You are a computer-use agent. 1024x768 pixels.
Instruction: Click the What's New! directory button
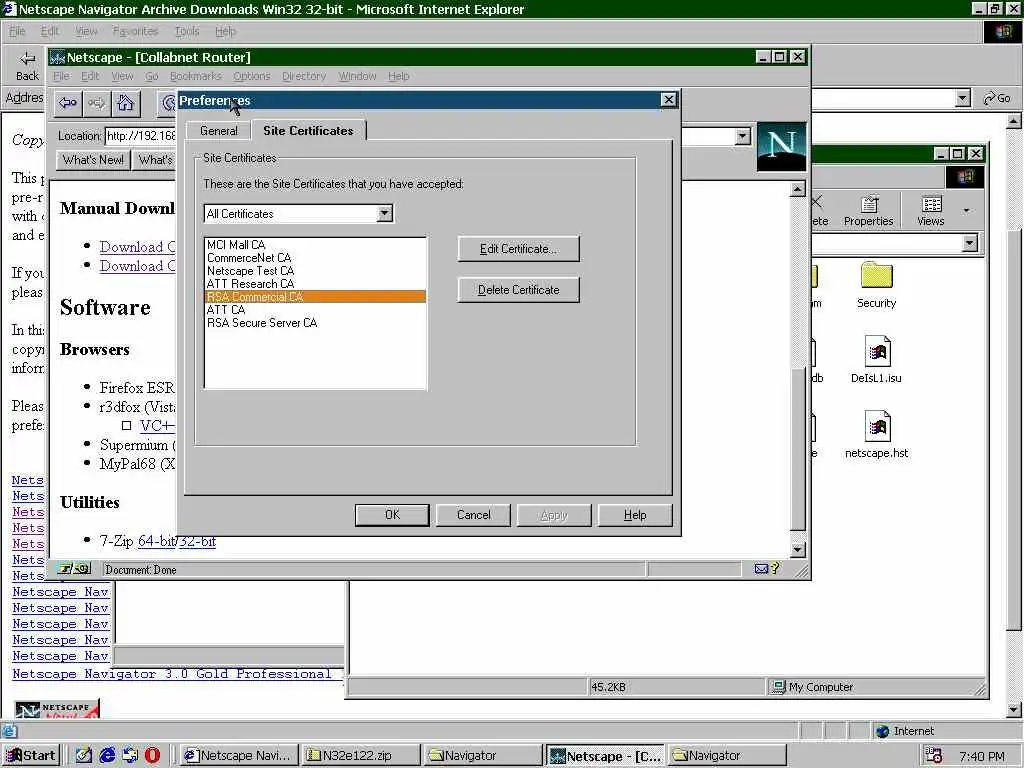[x=93, y=160]
